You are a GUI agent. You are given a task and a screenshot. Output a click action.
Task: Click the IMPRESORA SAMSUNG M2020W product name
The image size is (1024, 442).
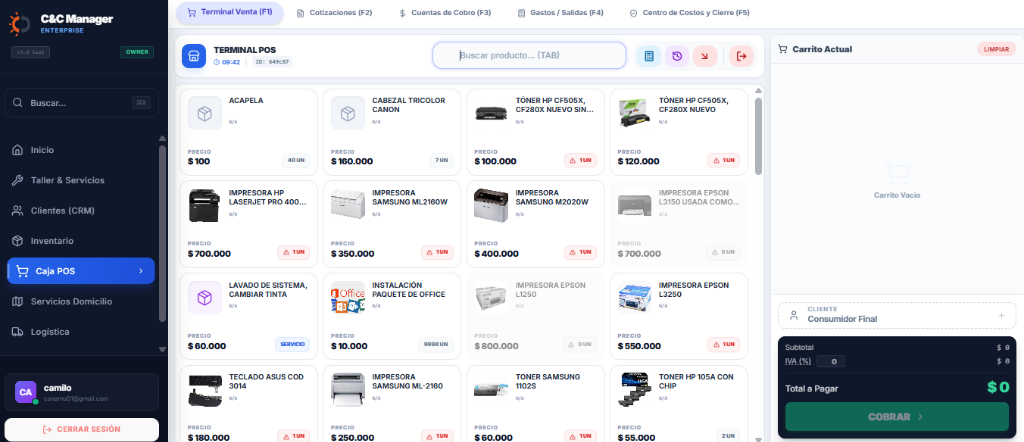552,197
